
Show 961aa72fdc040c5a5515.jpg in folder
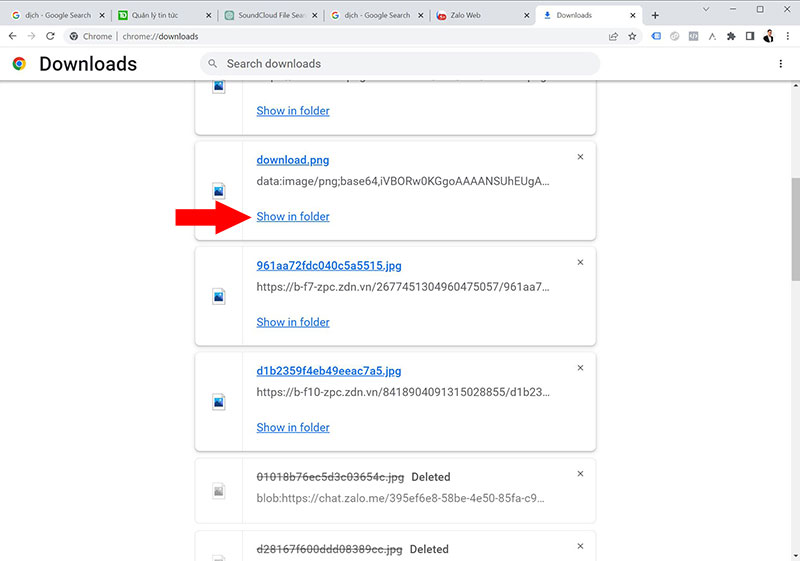click(293, 322)
